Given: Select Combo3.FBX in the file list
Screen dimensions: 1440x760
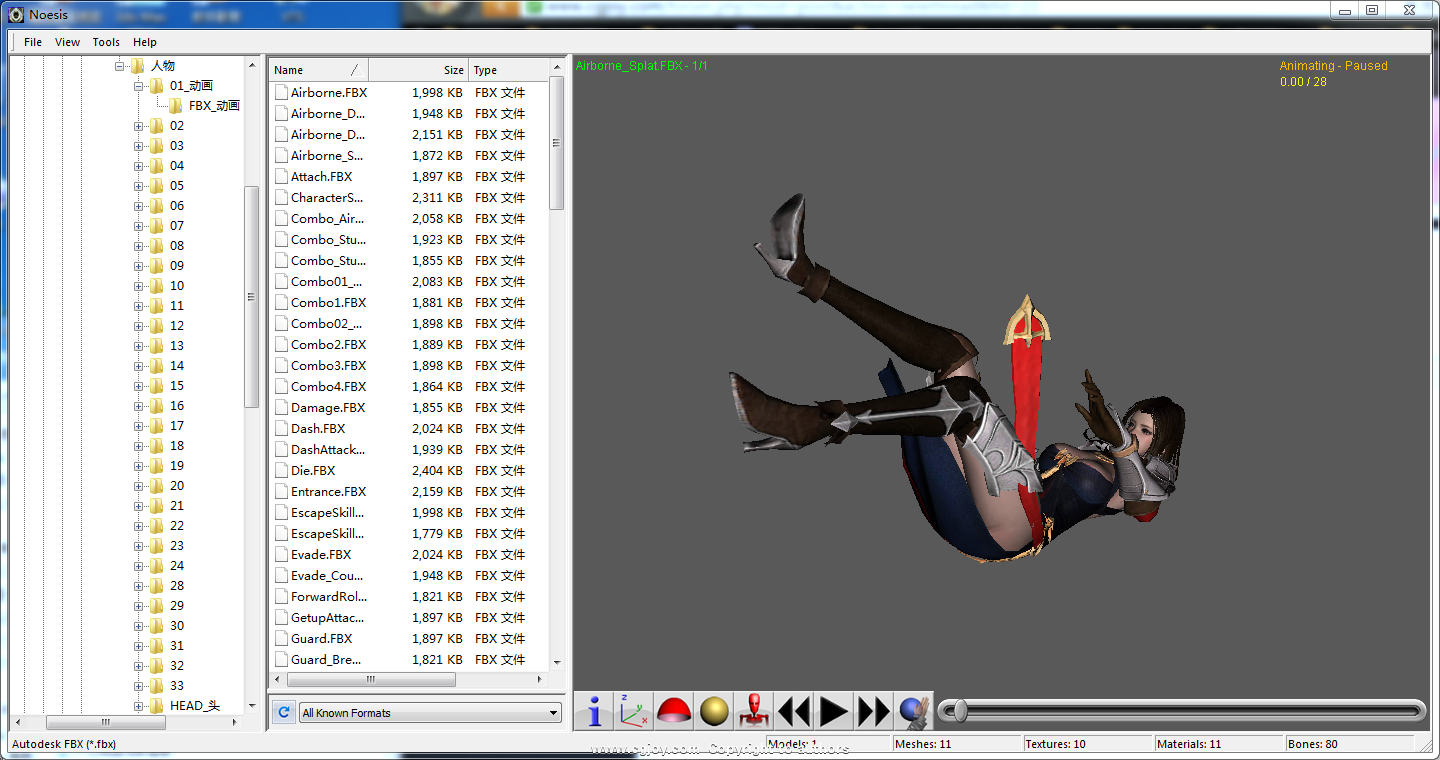Looking at the screenshot, I should 328,365.
